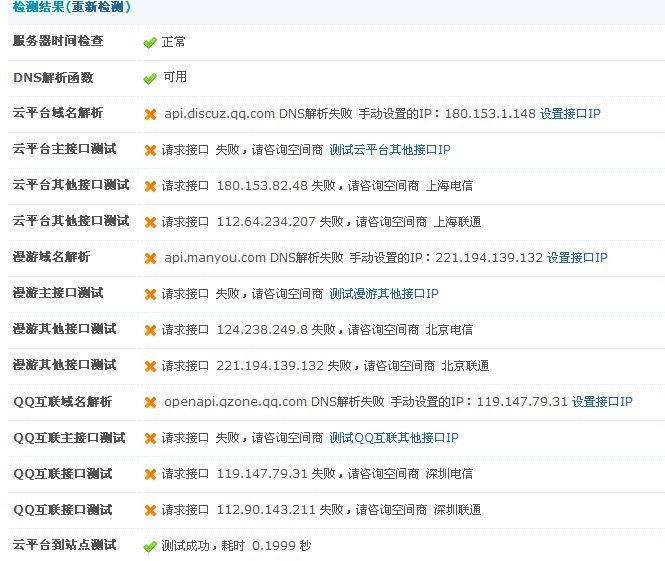
Task: Click orange X icon beside 112.90.143.211
Action: 150,511
